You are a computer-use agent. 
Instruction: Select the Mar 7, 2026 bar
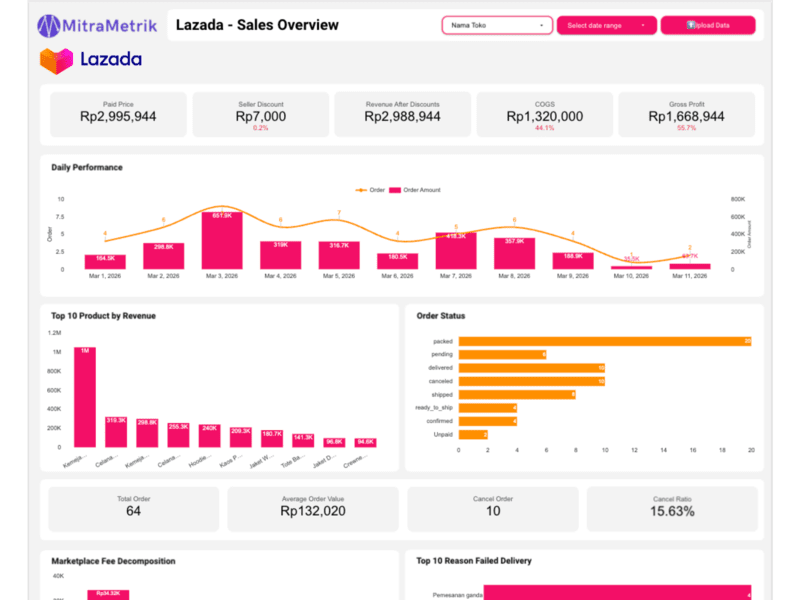click(456, 251)
